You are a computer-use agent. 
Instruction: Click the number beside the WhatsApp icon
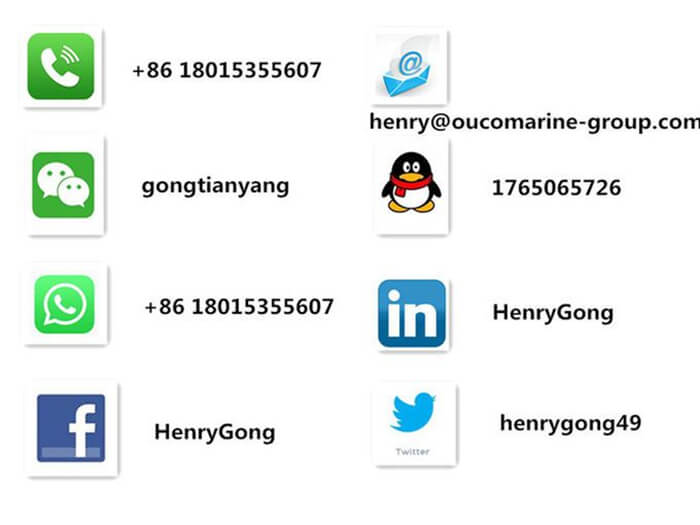[x=239, y=307]
